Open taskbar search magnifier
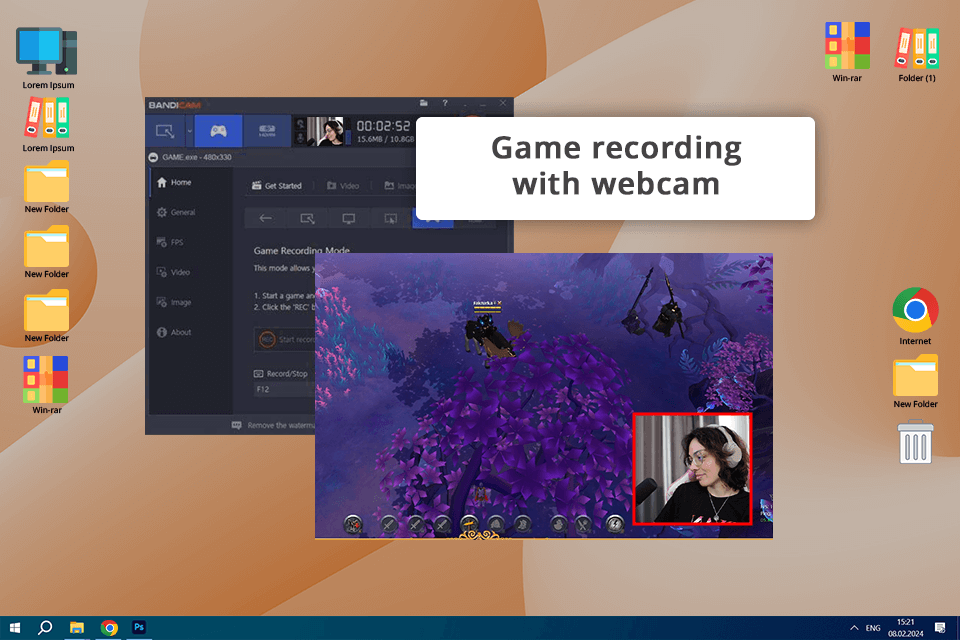The image size is (960, 640). click(x=45, y=628)
